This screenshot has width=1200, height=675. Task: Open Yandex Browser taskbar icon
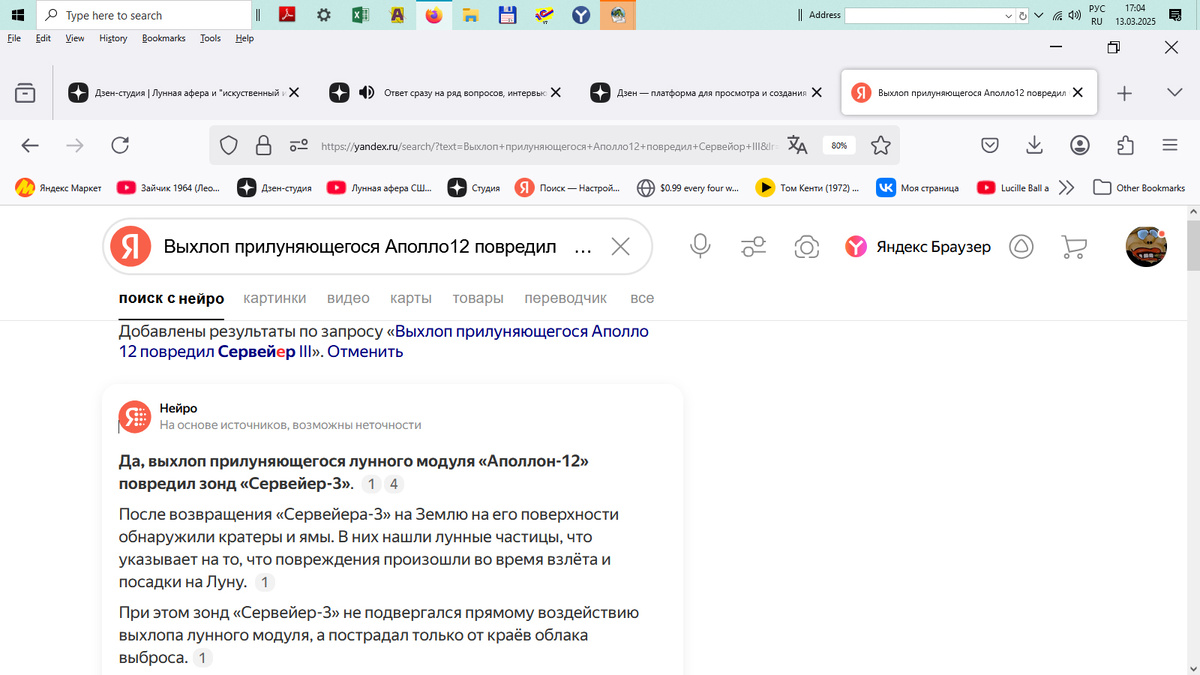[581, 15]
